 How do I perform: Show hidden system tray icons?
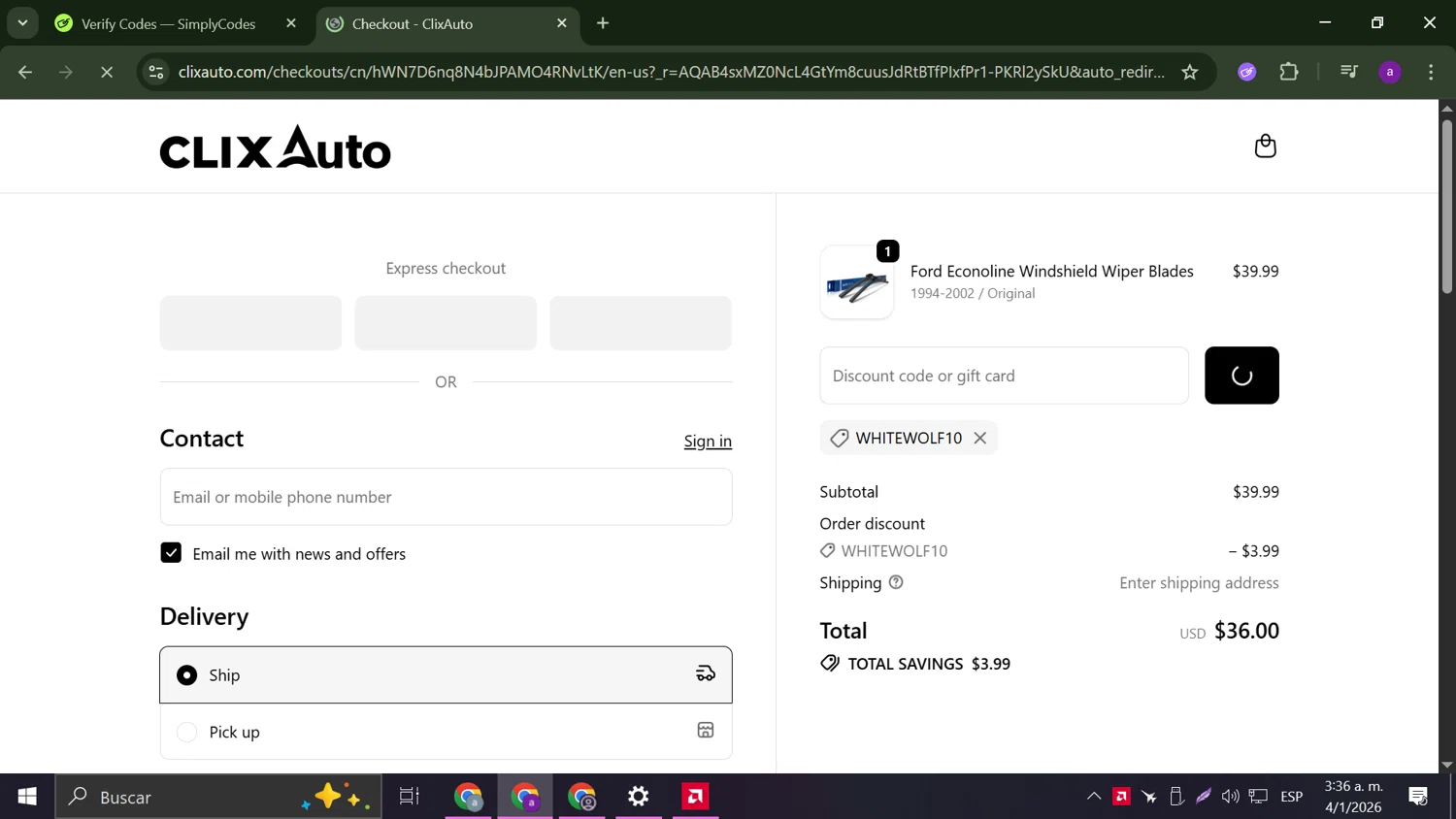pyautogui.click(x=1094, y=797)
